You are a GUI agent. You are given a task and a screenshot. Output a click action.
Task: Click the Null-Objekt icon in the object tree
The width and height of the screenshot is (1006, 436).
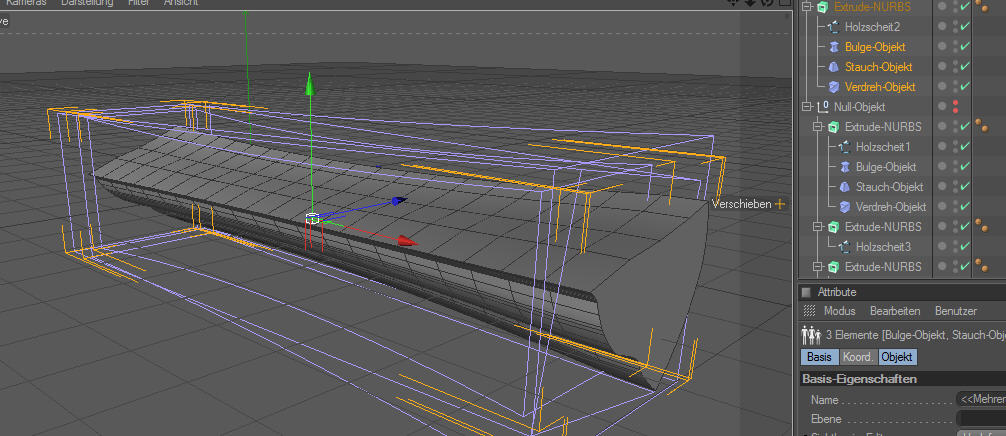coord(823,106)
